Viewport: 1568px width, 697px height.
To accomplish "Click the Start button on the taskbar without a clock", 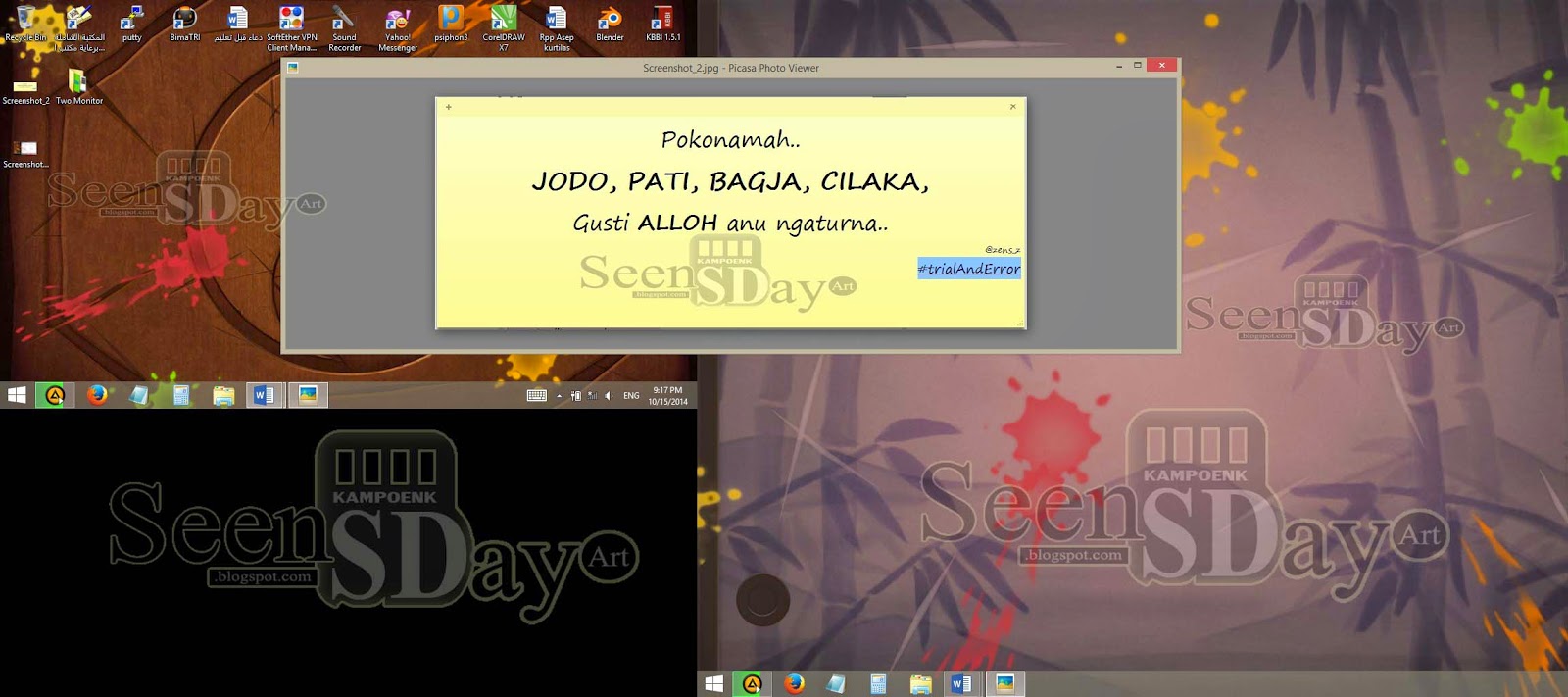I will point(714,683).
